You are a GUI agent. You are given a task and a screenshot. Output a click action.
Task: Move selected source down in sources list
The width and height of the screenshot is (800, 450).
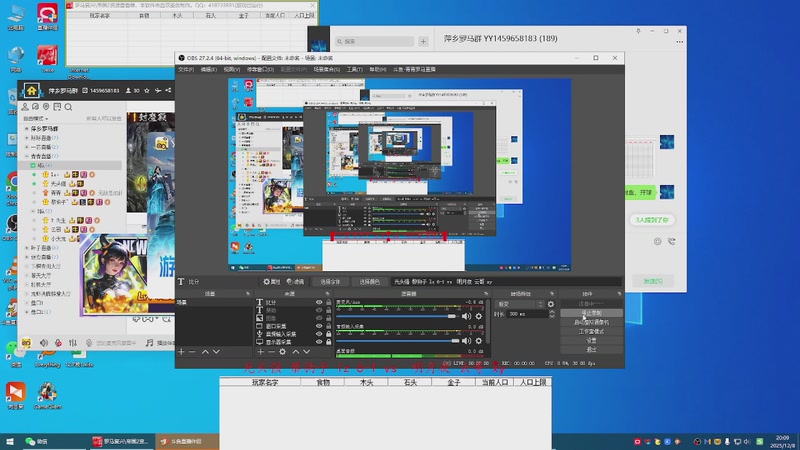click(x=307, y=352)
